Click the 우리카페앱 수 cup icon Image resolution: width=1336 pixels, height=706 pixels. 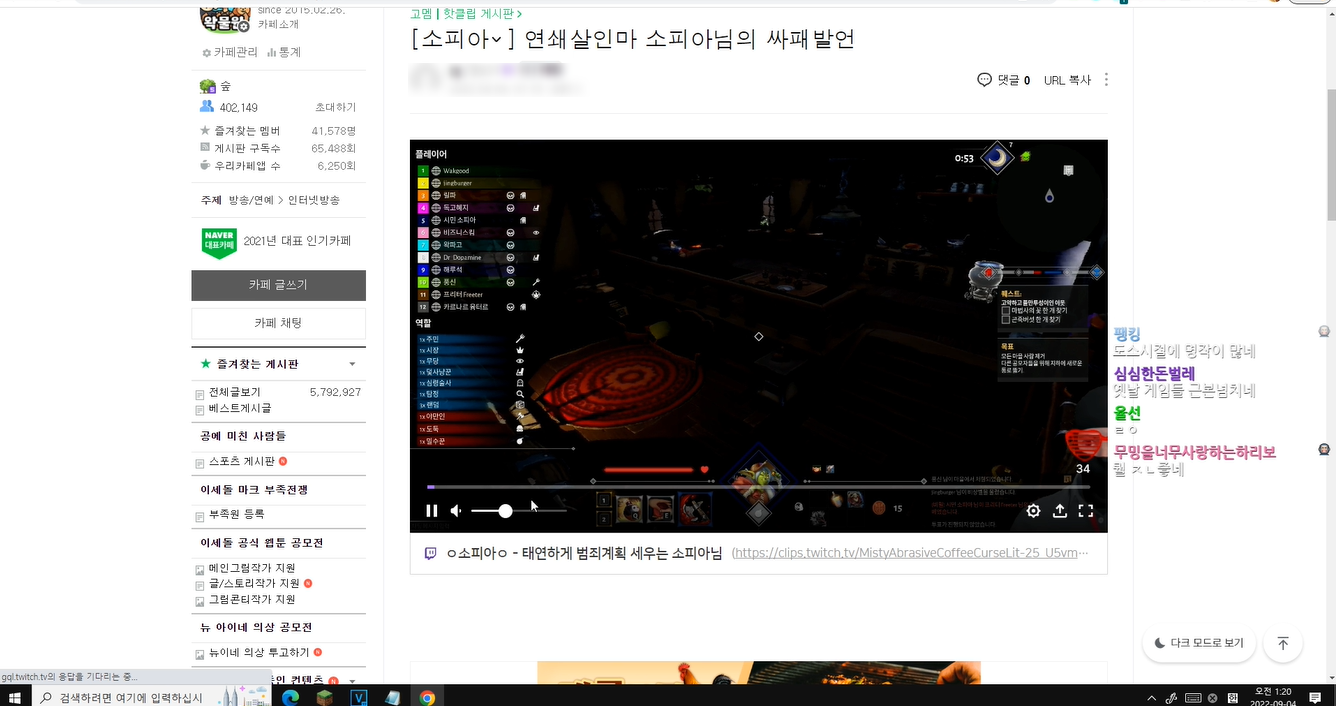pos(205,165)
